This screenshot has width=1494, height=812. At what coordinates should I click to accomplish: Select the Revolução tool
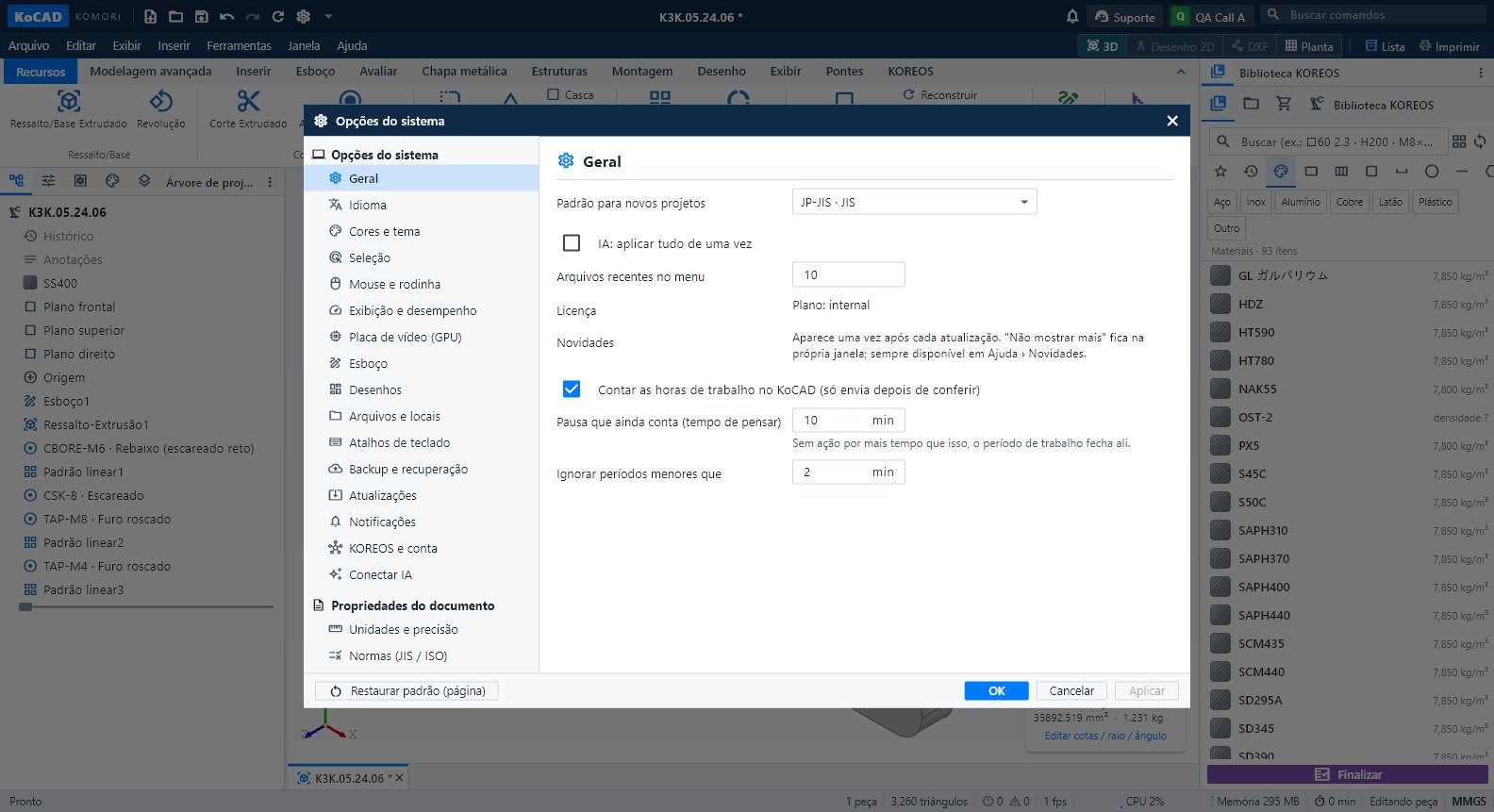click(x=161, y=108)
